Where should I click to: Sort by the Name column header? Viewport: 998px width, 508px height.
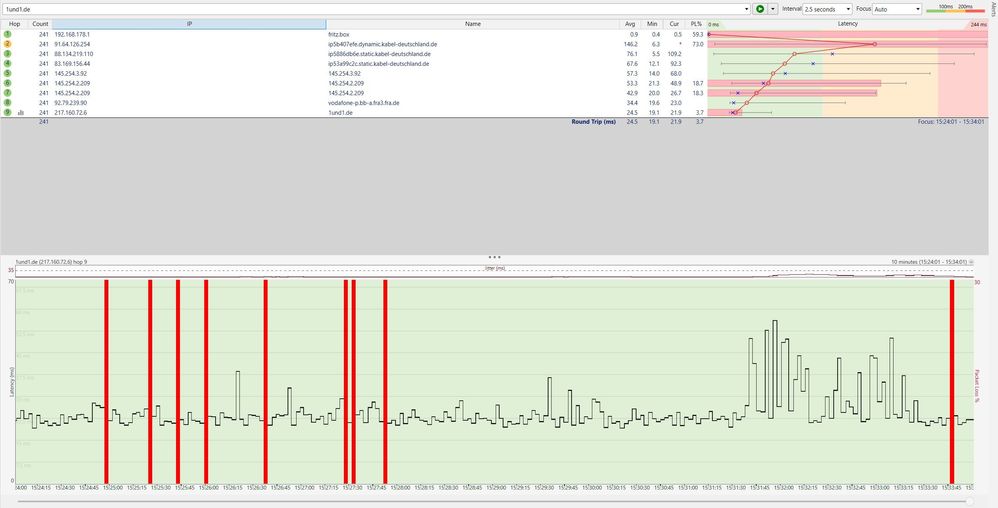[472, 22]
